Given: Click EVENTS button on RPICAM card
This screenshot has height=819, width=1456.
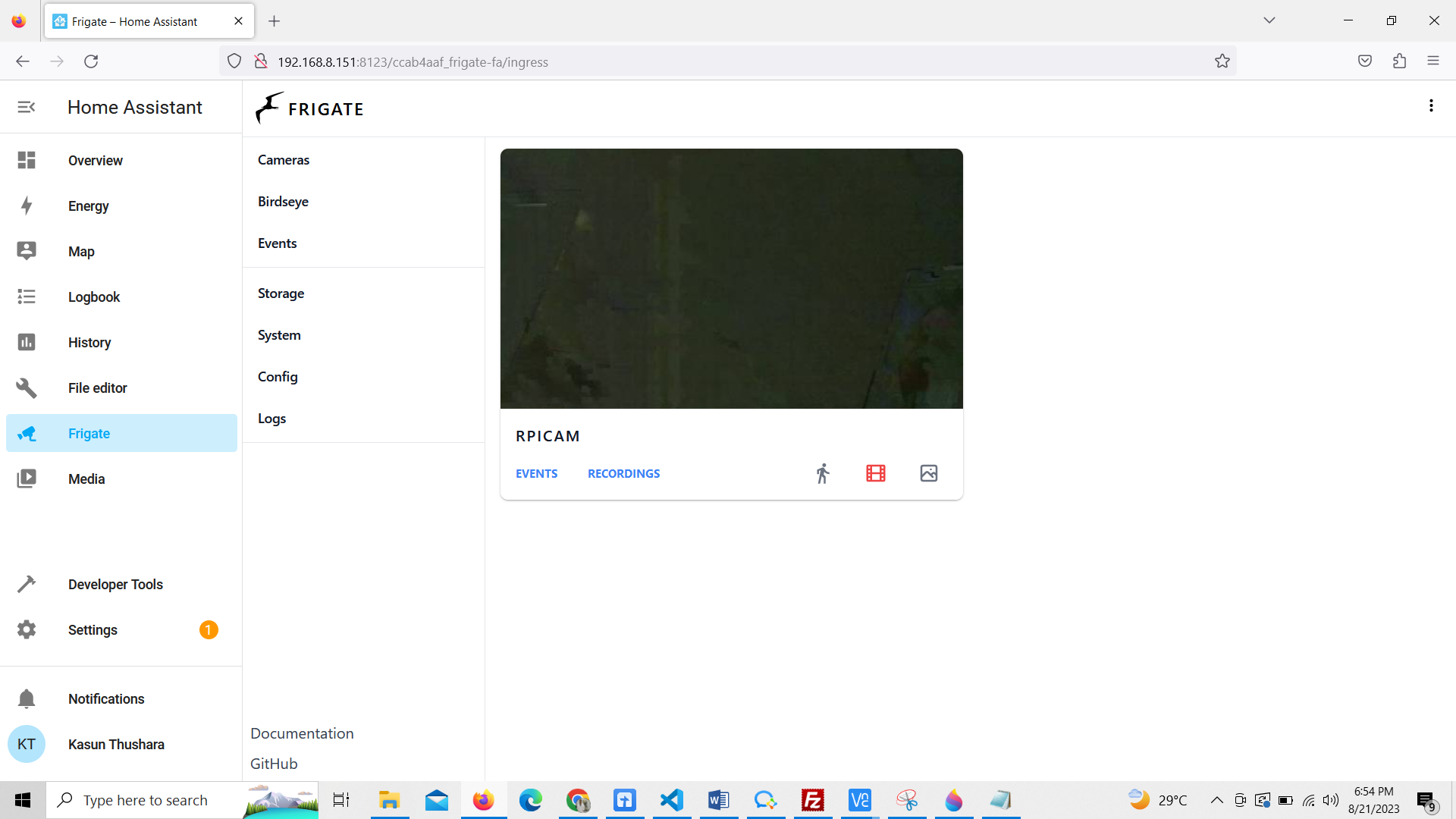Looking at the screenshot, I should click(x=536, y=473).
